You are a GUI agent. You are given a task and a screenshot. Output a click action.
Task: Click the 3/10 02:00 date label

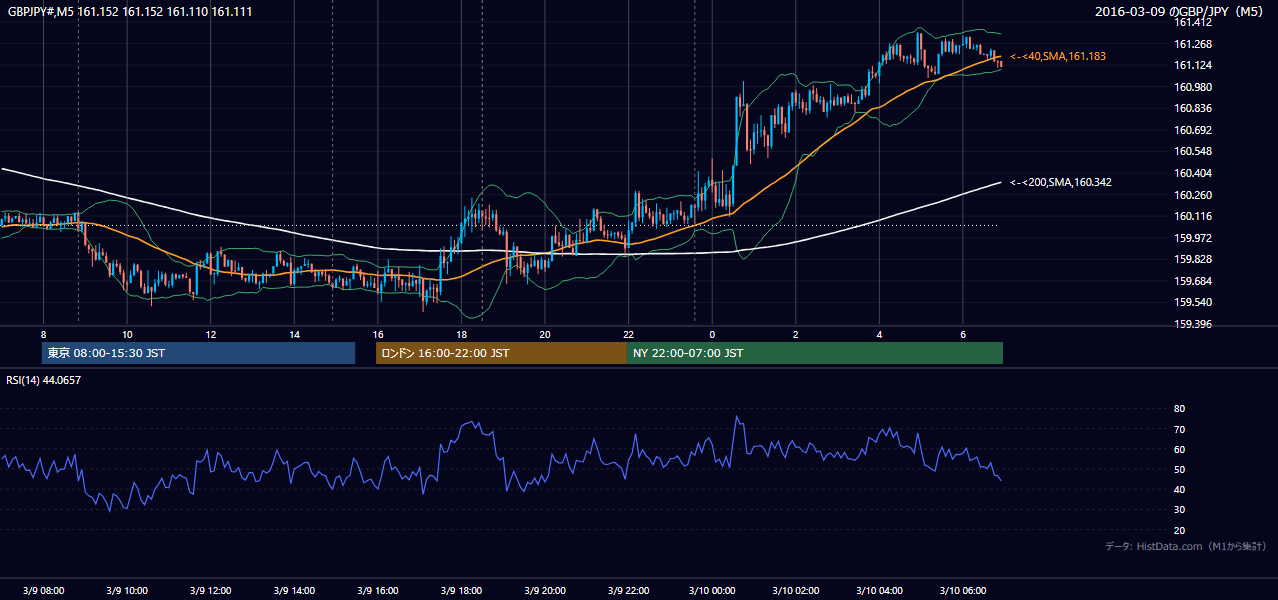(x=795, y=591)
